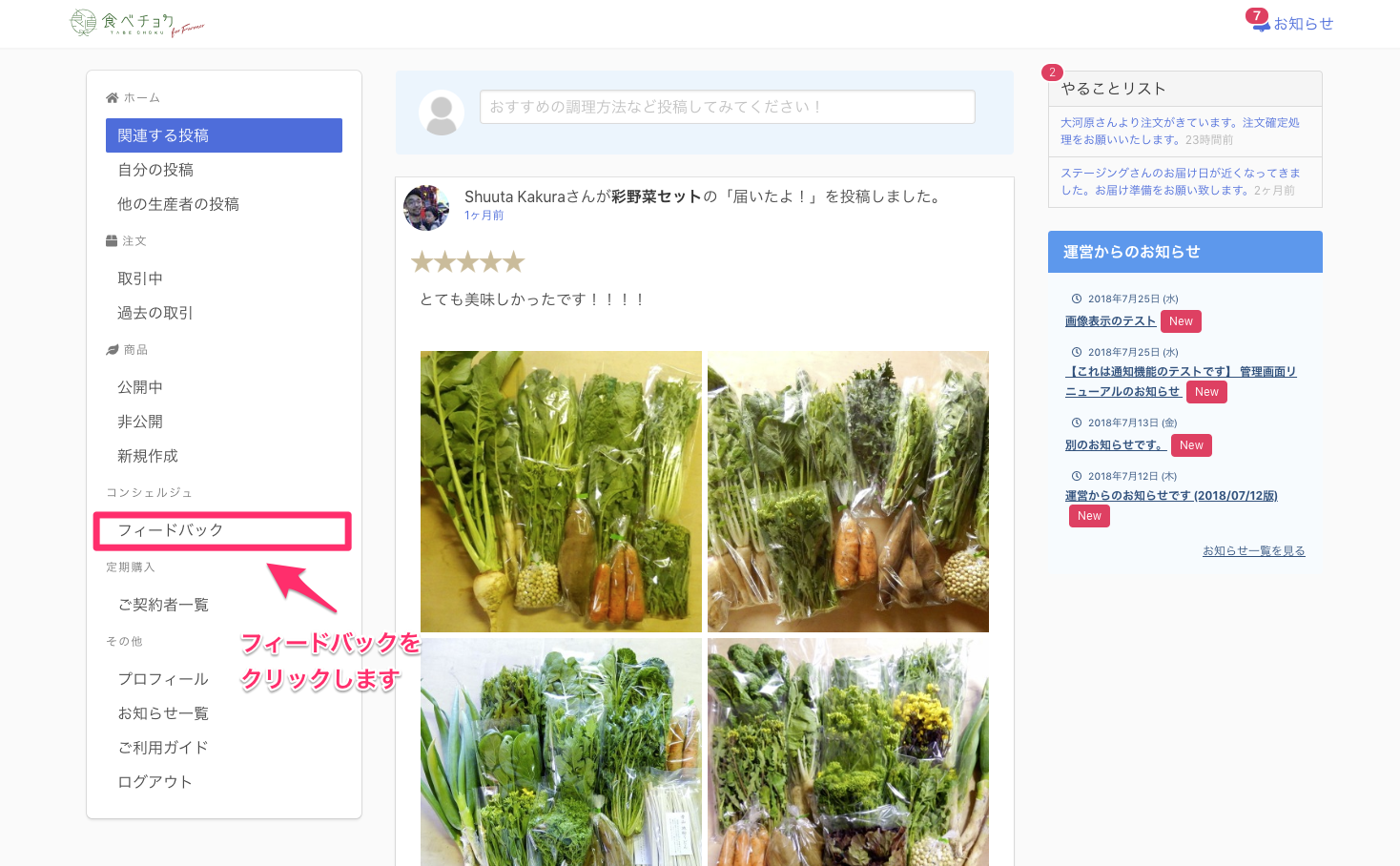Click the red 2 badge on やることリスト
This screenshot has height=866, width=1400.
tap(1052, 72)
